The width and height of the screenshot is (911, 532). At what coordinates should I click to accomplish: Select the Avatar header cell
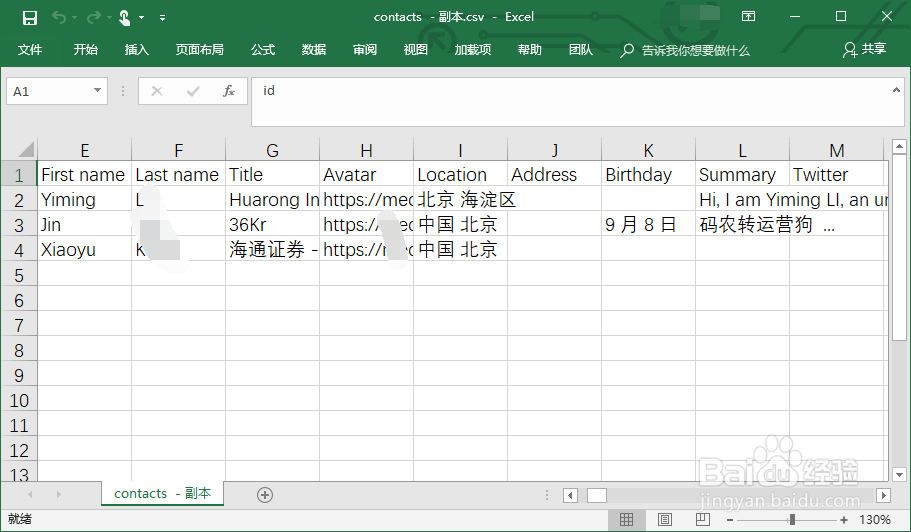pyautogui.click(x=367, y=174)
